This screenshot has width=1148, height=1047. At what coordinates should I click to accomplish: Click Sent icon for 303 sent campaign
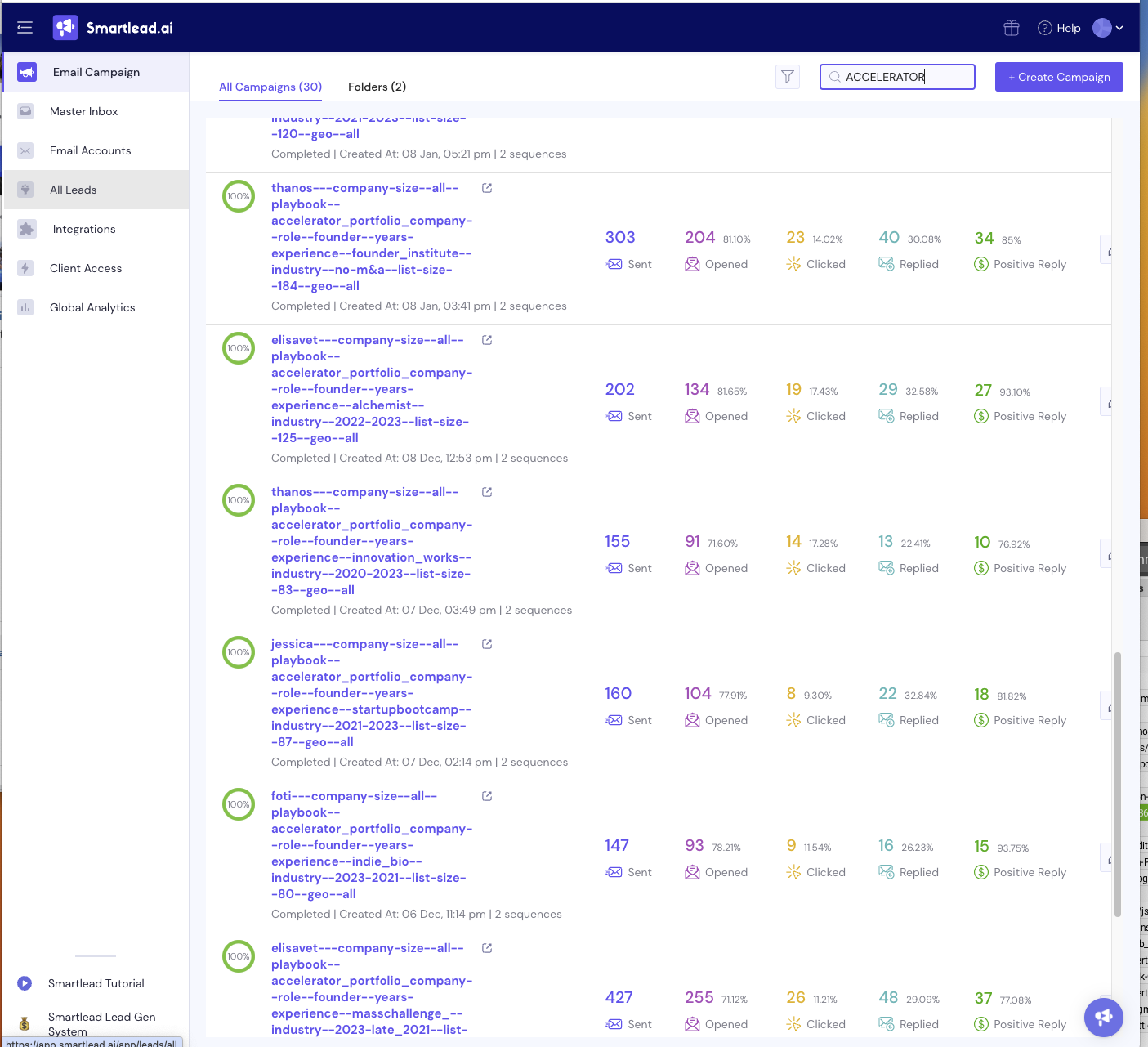[x=614, y=264]
